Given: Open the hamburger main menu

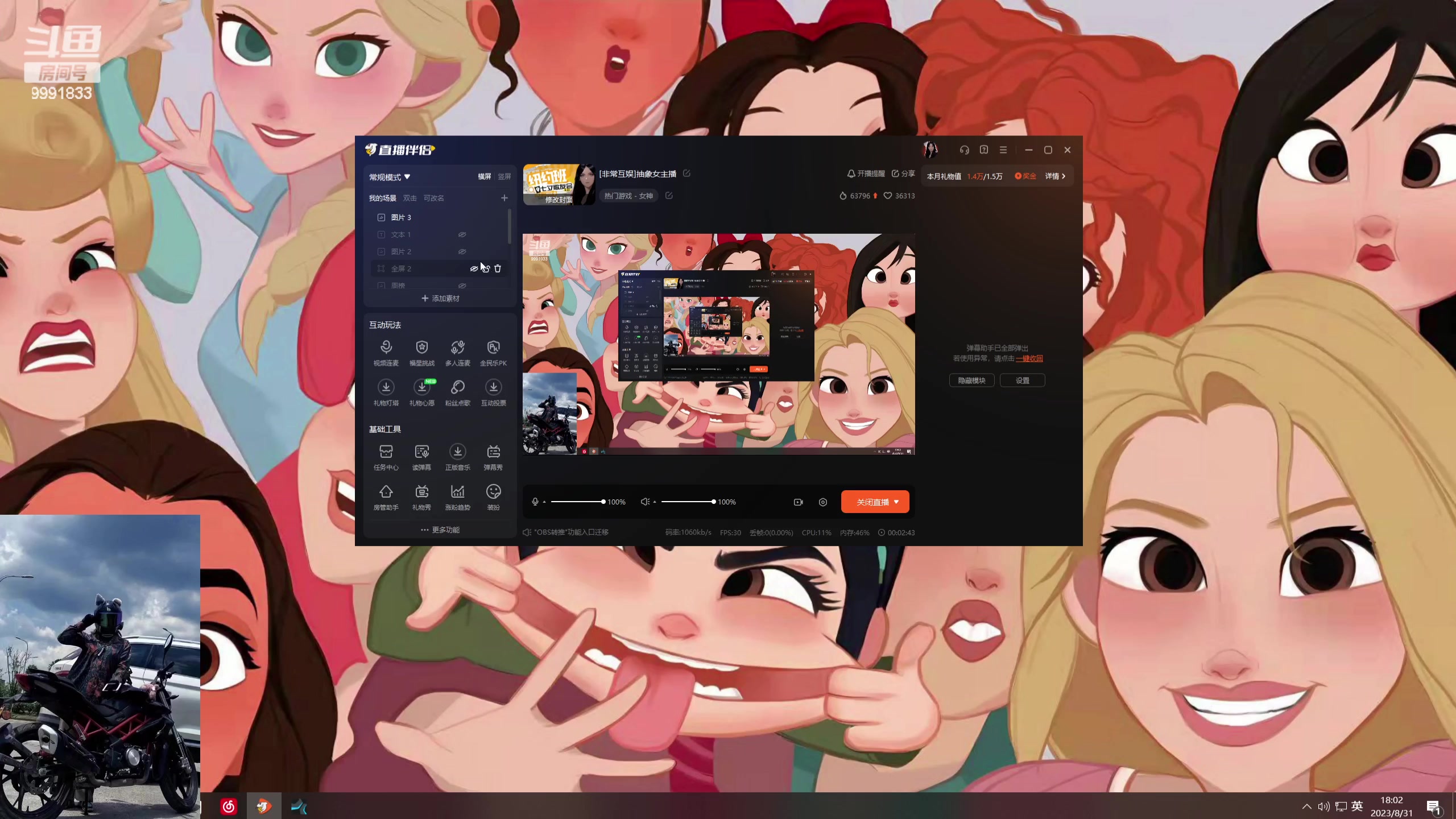Looking at the screenshot, I should [x=1003, y=150].
